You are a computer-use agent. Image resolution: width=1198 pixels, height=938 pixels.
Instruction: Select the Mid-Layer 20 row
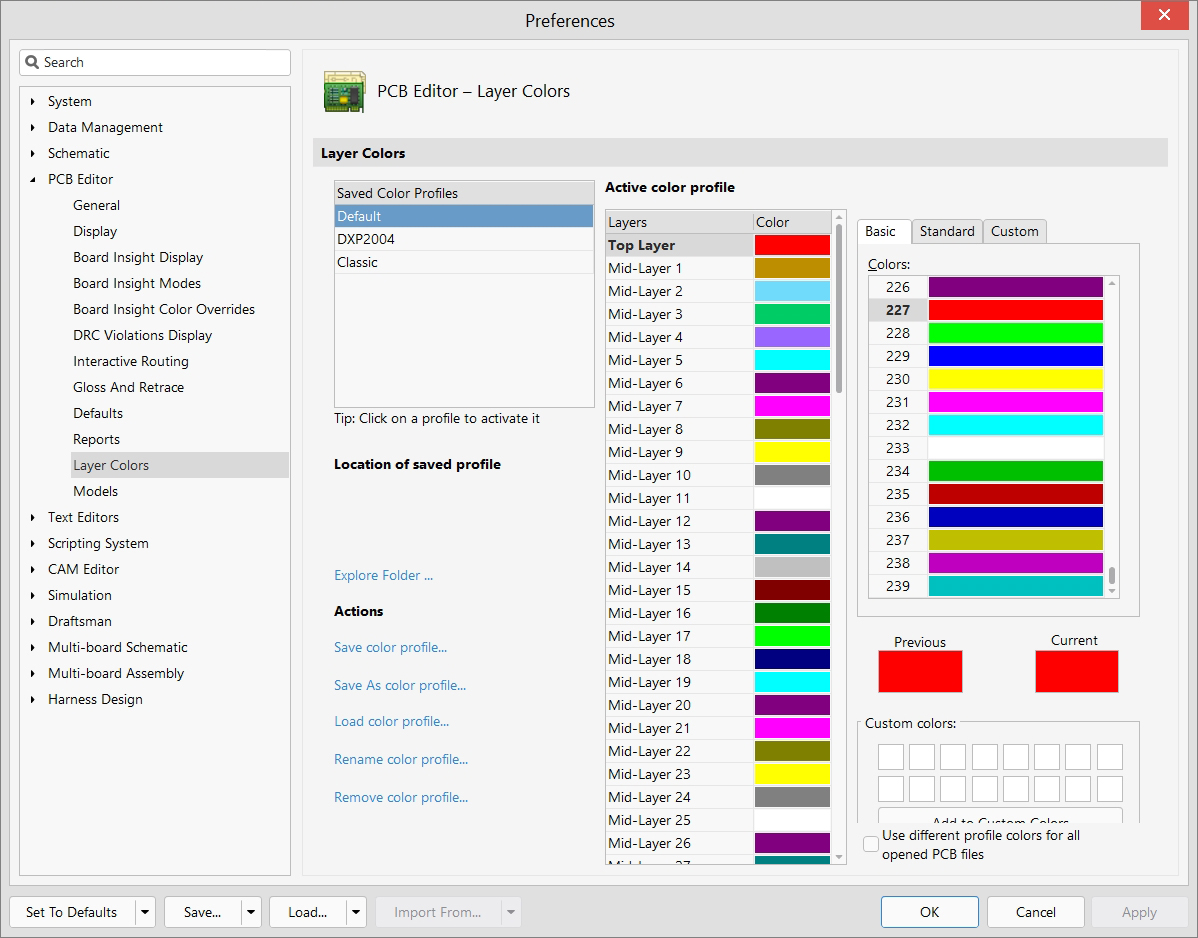click(x=718, y=705)
